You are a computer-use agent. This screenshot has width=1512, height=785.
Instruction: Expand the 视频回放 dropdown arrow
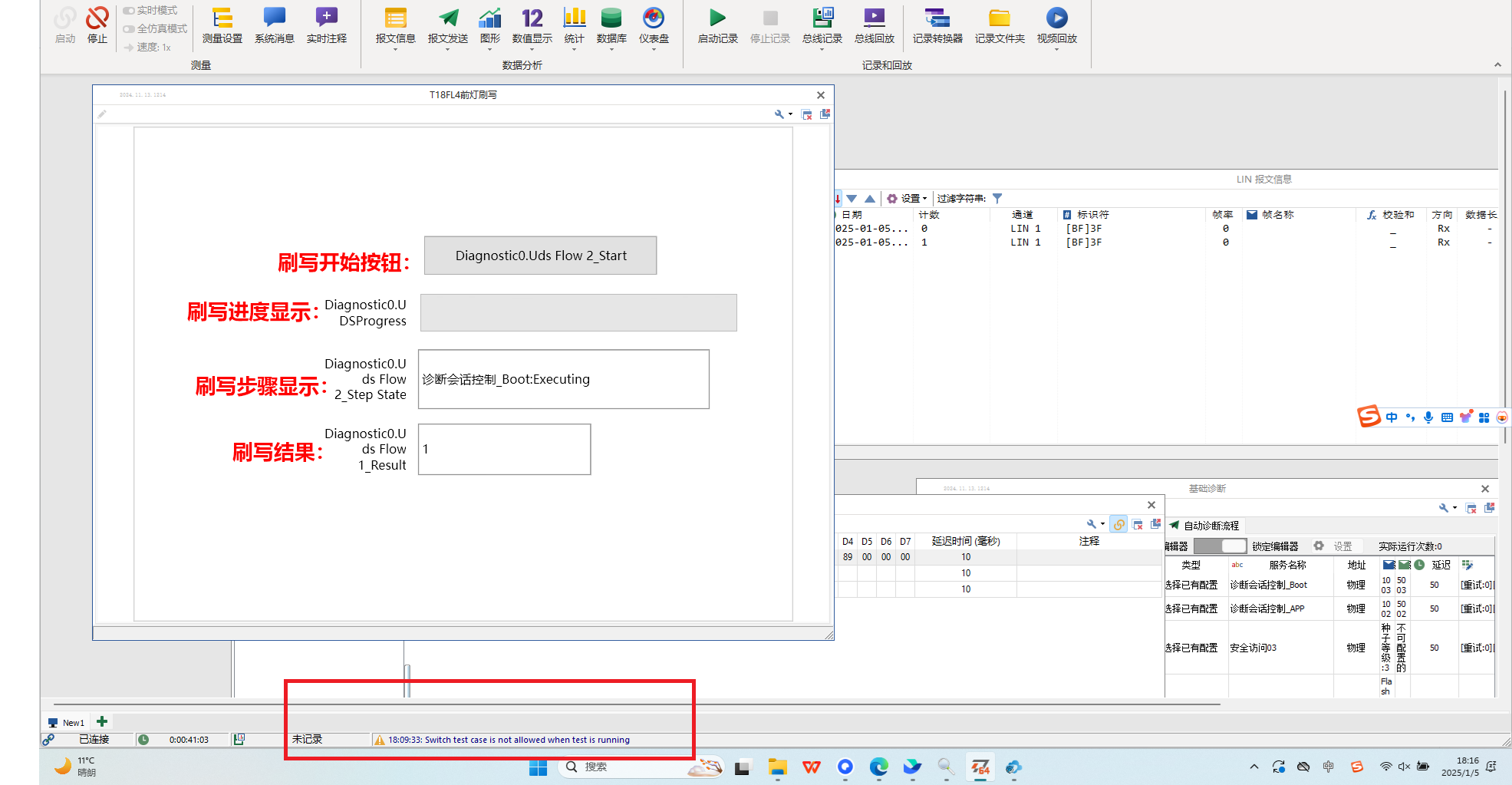click(1057, 49)
